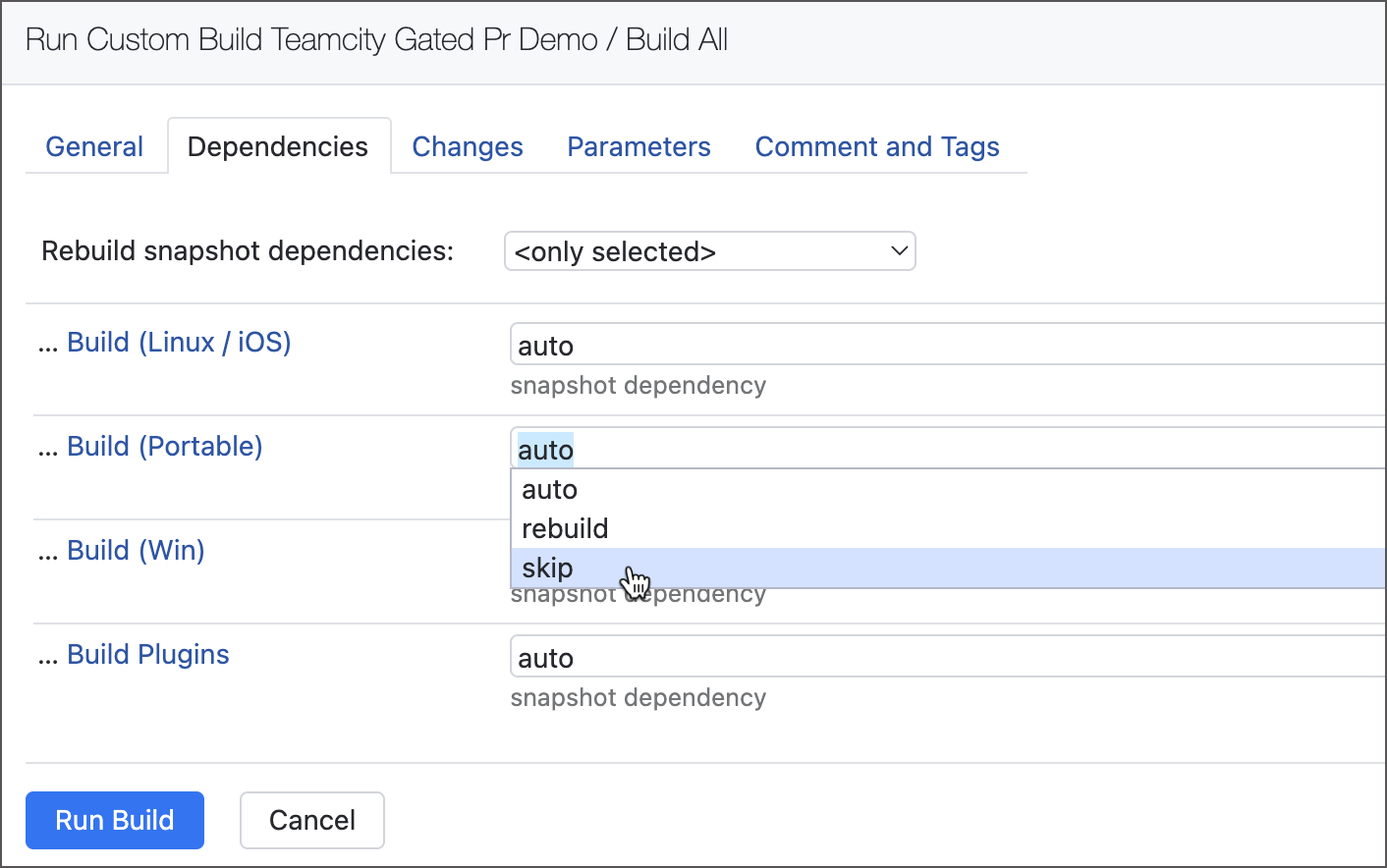Viewport: 1387px width, 868px height.
Task: Open the Build (Linux / iOS) link
Action: pos(179,343)
